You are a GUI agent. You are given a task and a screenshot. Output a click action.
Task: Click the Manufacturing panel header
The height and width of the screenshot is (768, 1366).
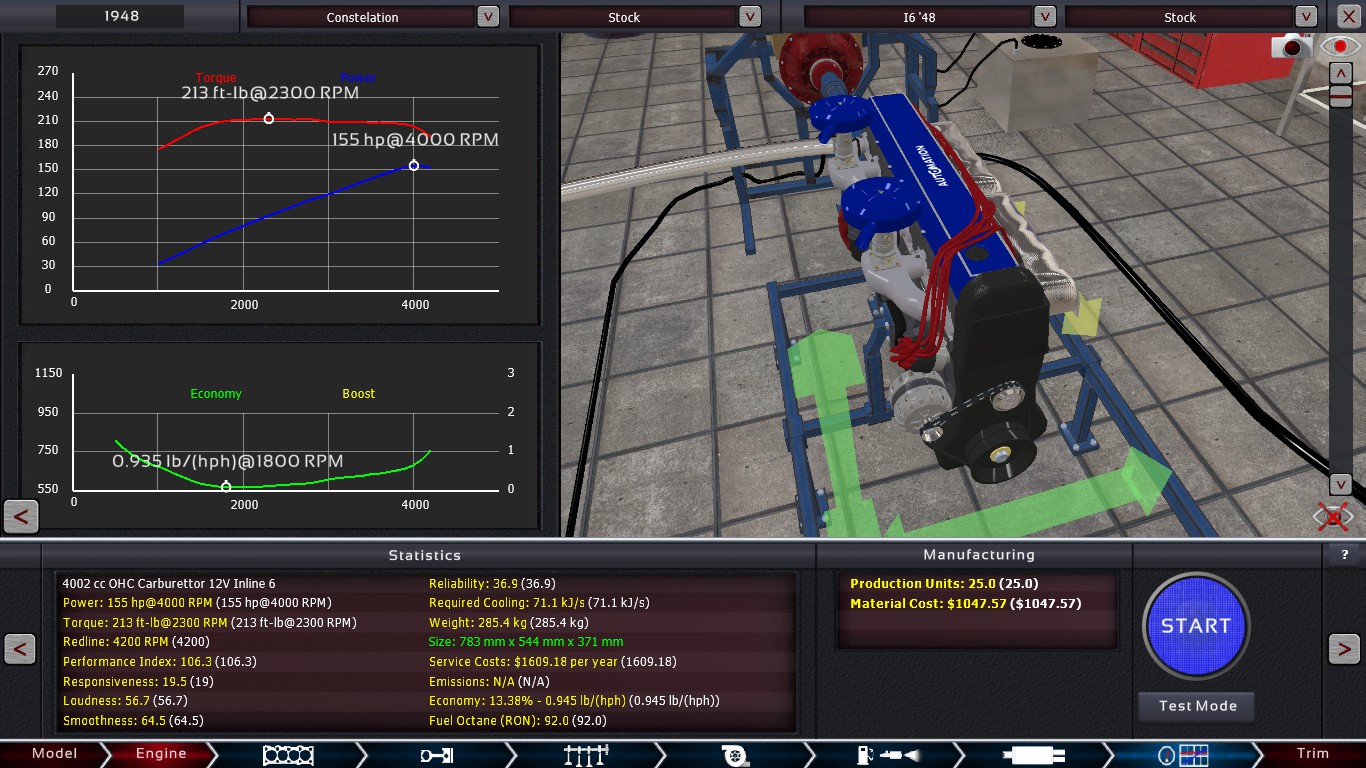click(x=978, y=554)
